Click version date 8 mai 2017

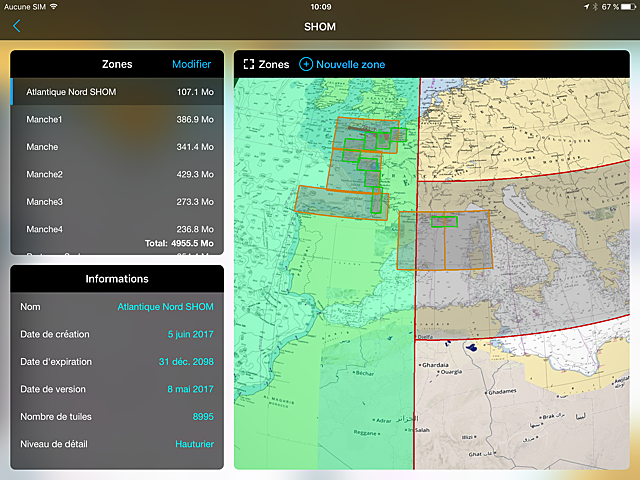pyautogui.click(x=190, y=389)
